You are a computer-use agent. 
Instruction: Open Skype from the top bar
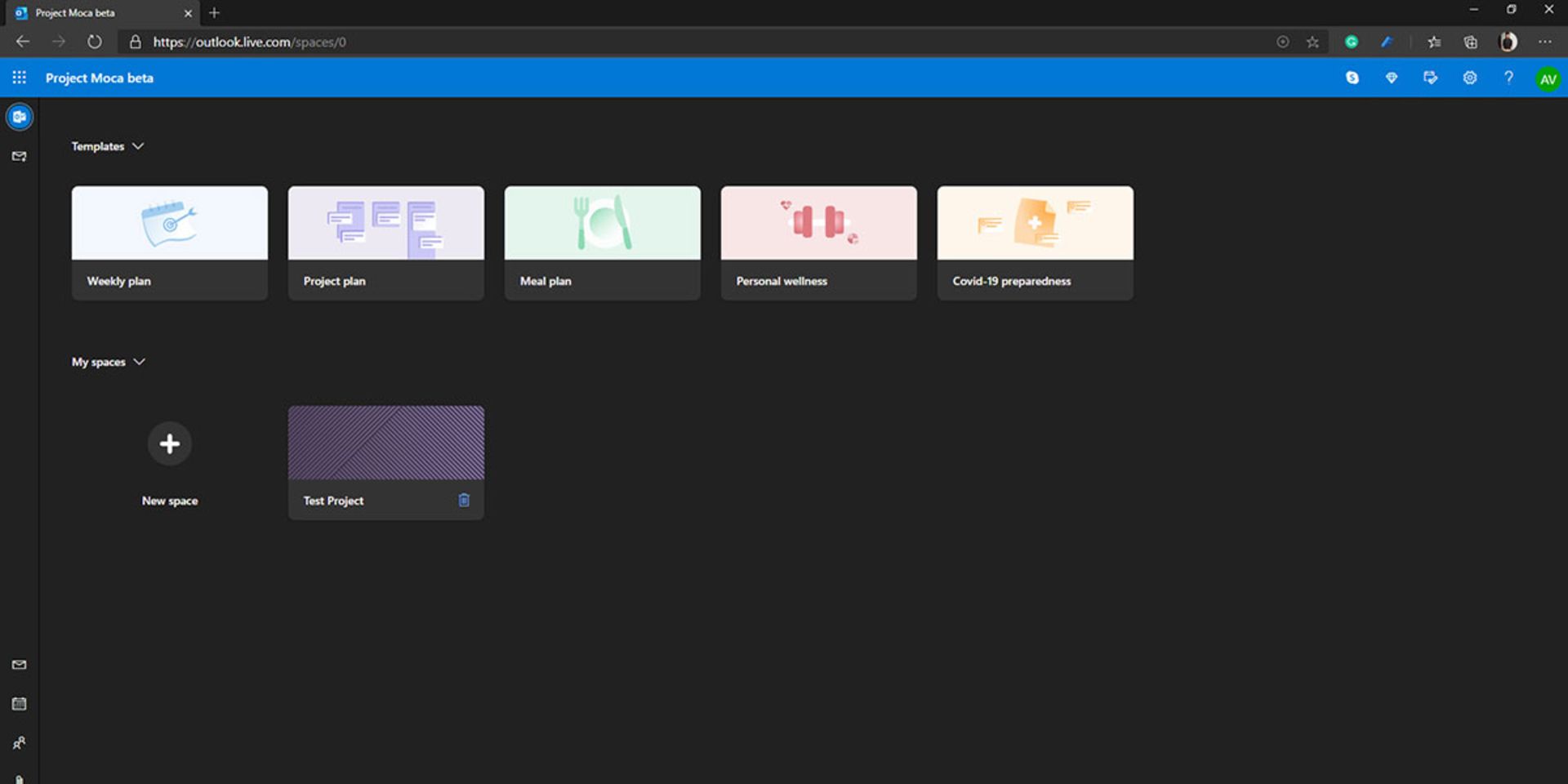[1352, 78]
